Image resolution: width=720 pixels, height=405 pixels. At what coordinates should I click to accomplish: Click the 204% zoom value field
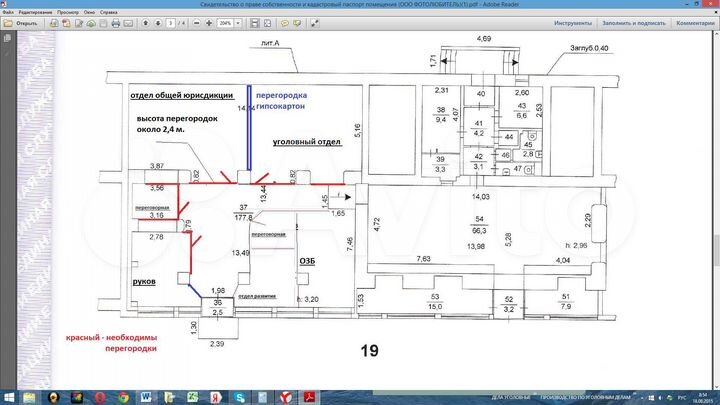(225, 22)
